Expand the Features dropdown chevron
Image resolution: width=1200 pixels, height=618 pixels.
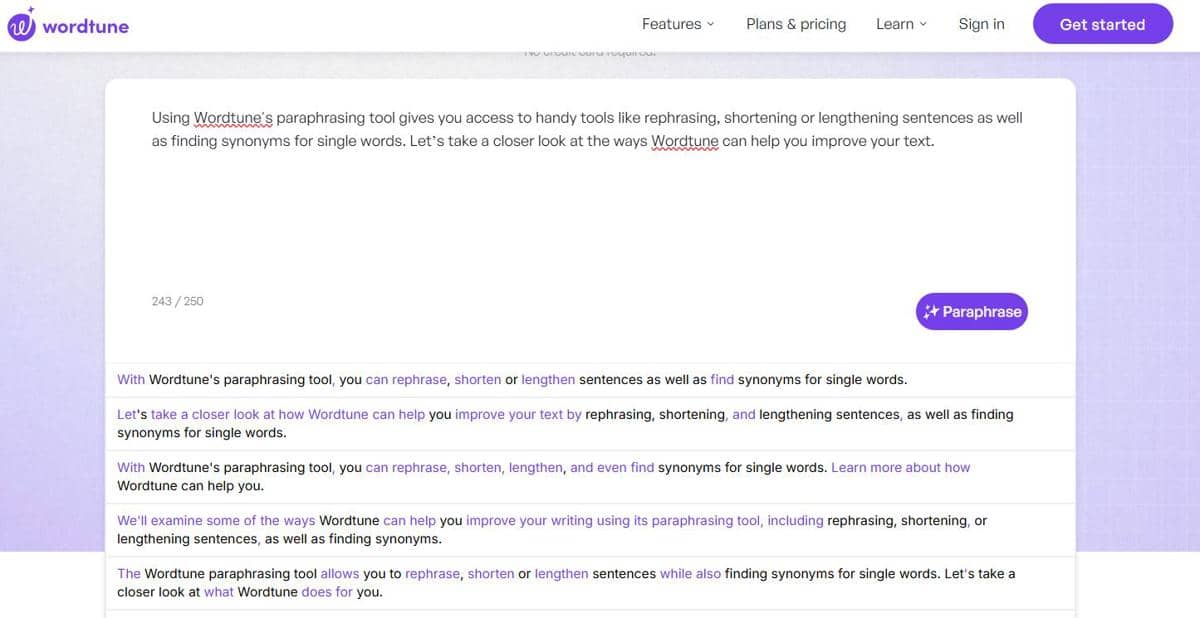(x=710, y=25)
